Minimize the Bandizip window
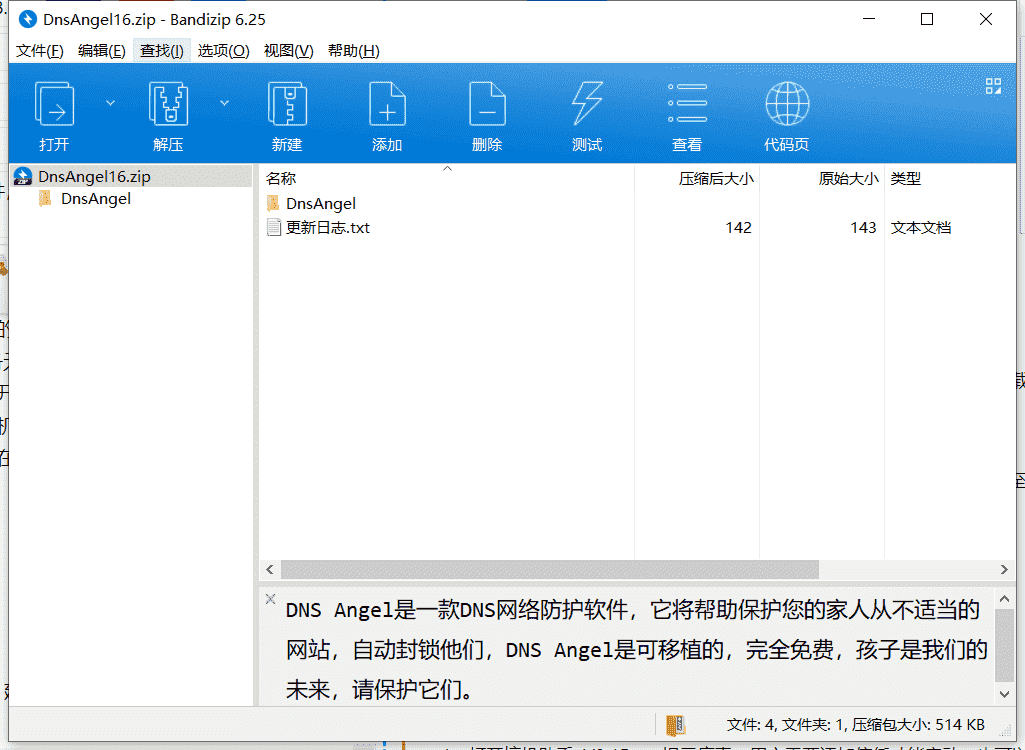 [x=869, y=20]
